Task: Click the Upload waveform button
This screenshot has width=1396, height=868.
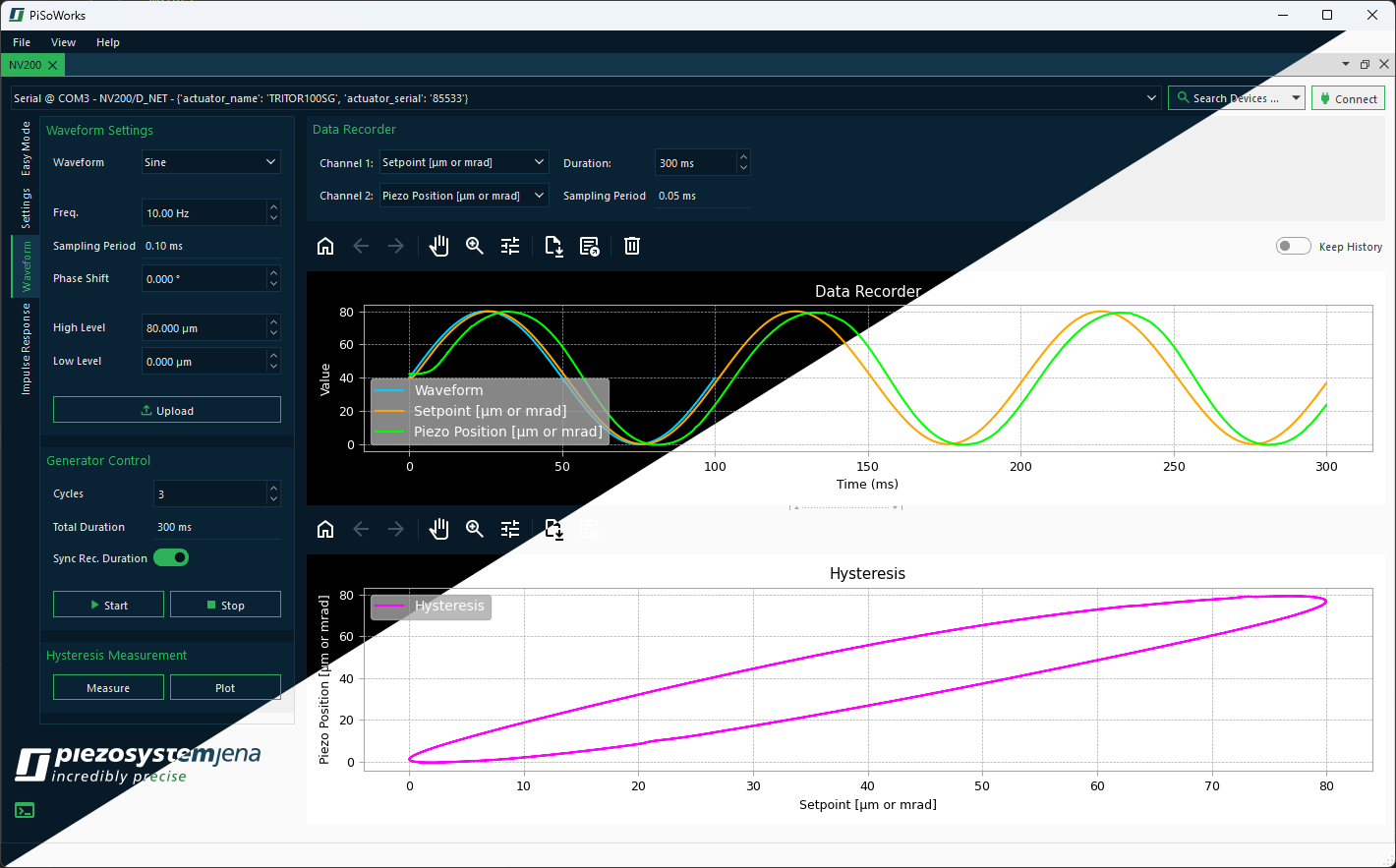Action: pyautogui.click(x=166, y=410)
